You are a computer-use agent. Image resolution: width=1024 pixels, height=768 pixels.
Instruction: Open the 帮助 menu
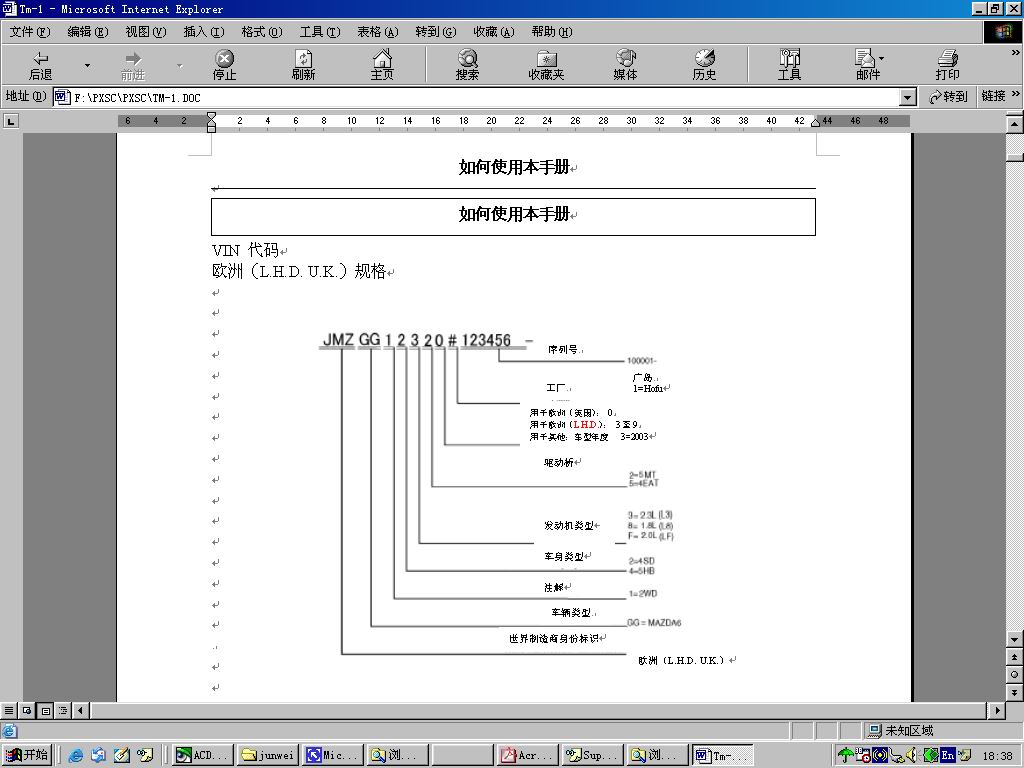click(x=552, y=31)
